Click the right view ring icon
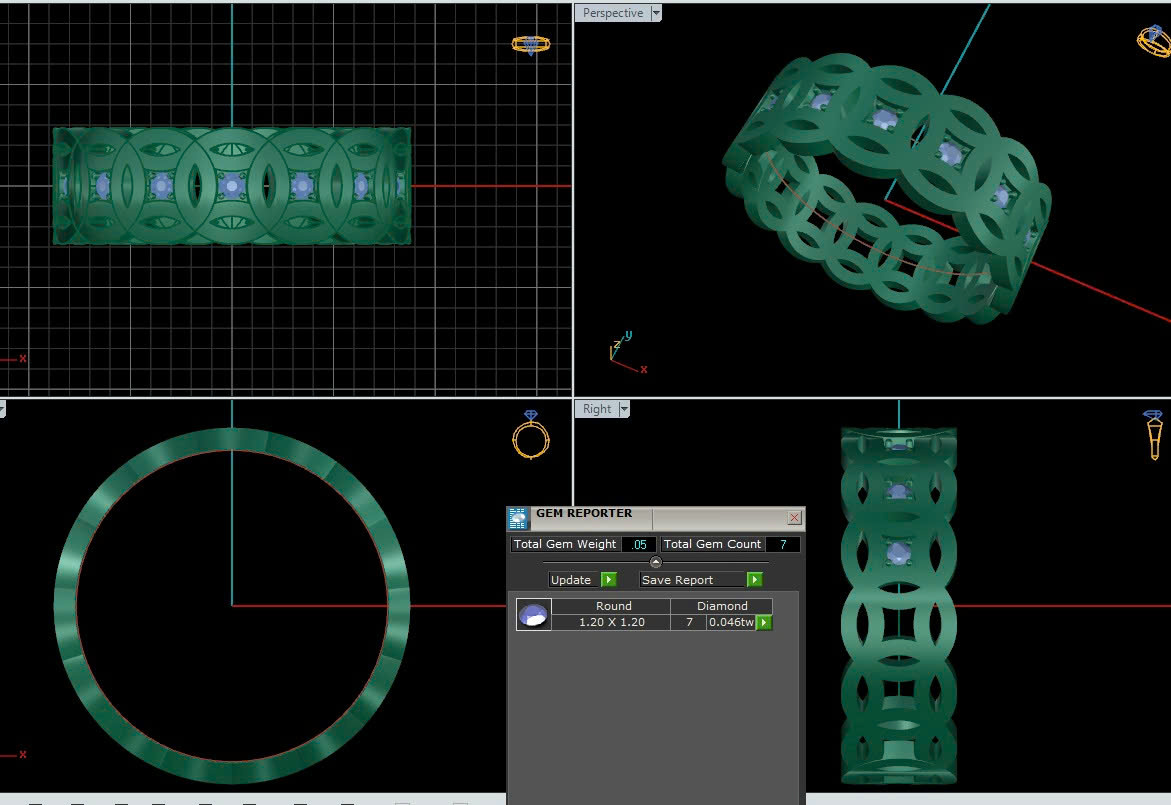Image resolution: width=1171 pixels, height=805 pixels. click(1153, 433)
